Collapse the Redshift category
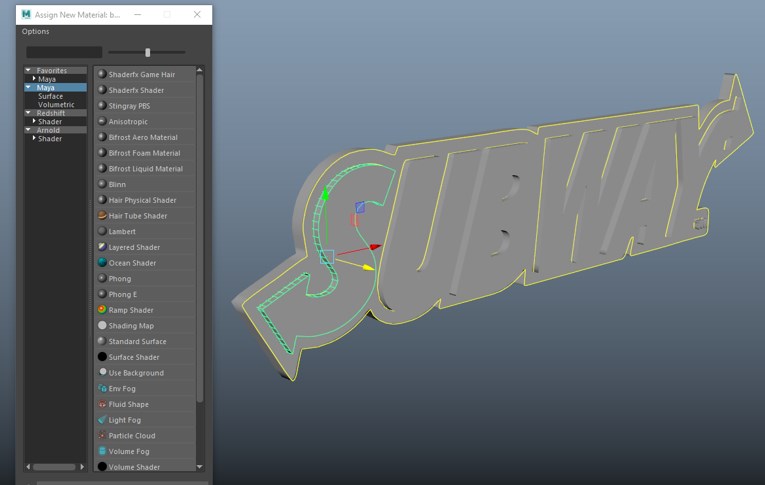Image resolution: width=765 pixels, height=485 pixels. (x=28, y=113)
